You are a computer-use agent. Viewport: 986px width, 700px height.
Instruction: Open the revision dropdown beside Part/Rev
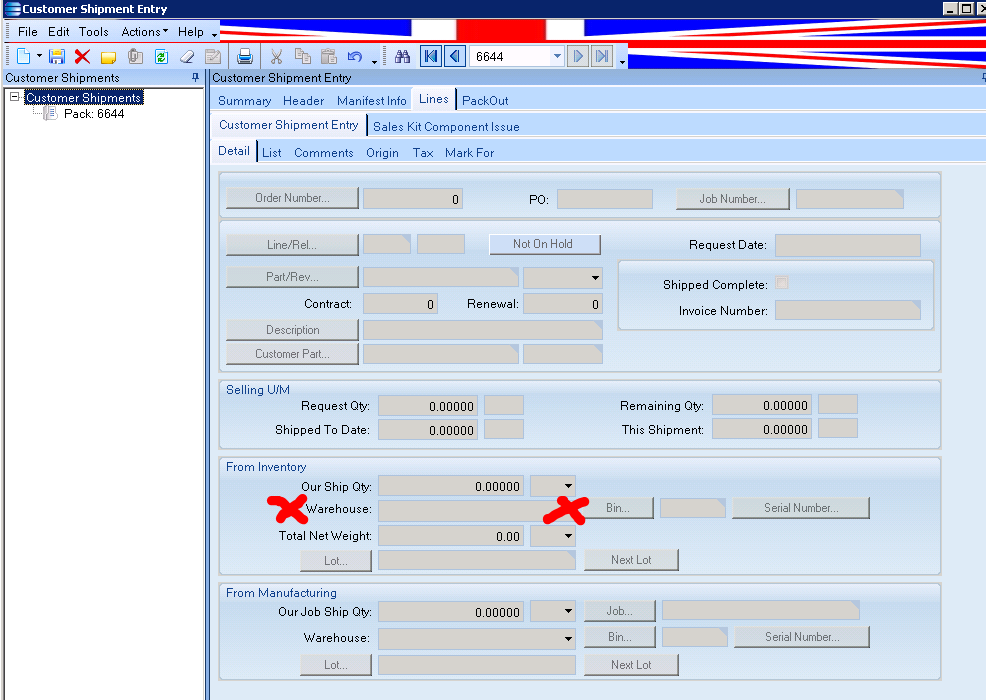point(595,277)
